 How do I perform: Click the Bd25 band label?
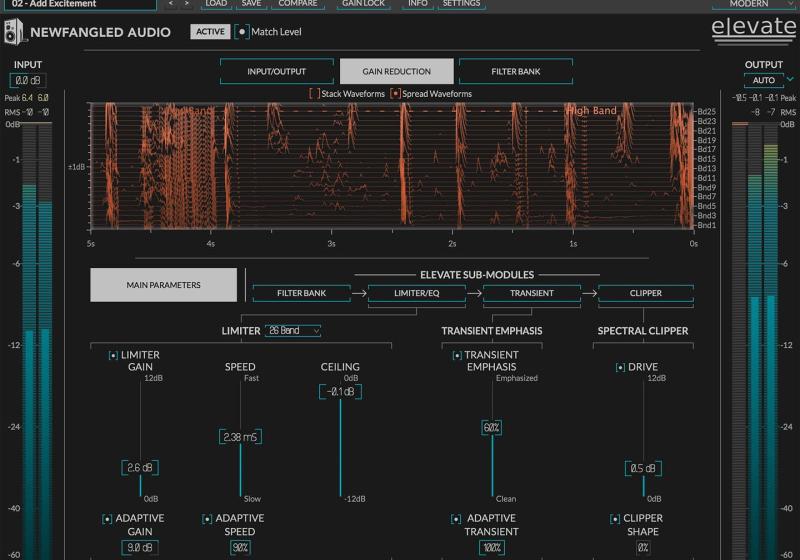pos(707,111)
